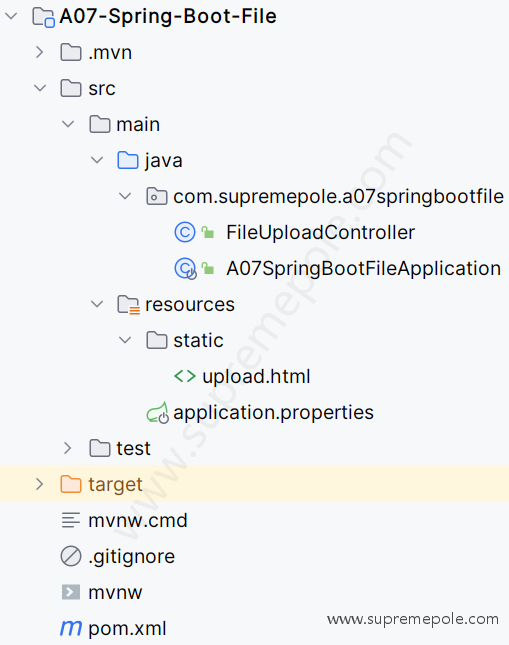509x645 pixels.
Task: Expand the .mvn folder
Action: click(40, 52)
